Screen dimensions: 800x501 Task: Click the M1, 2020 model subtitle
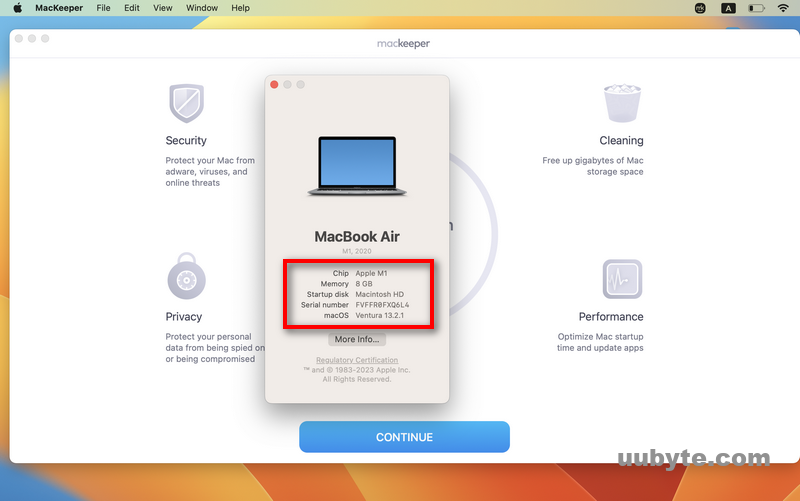[357, 251]
